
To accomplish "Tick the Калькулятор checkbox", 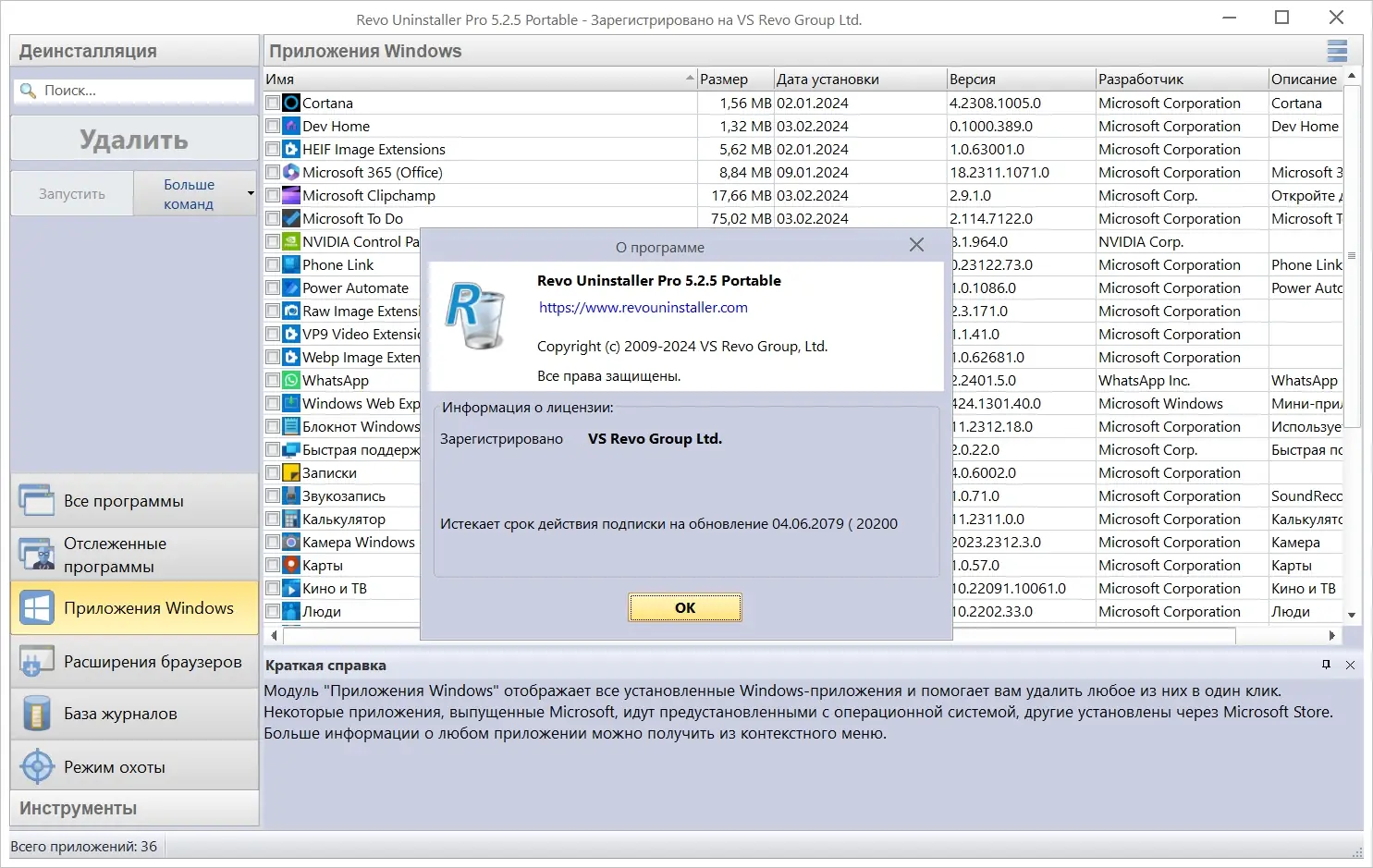I will (273, 519).
